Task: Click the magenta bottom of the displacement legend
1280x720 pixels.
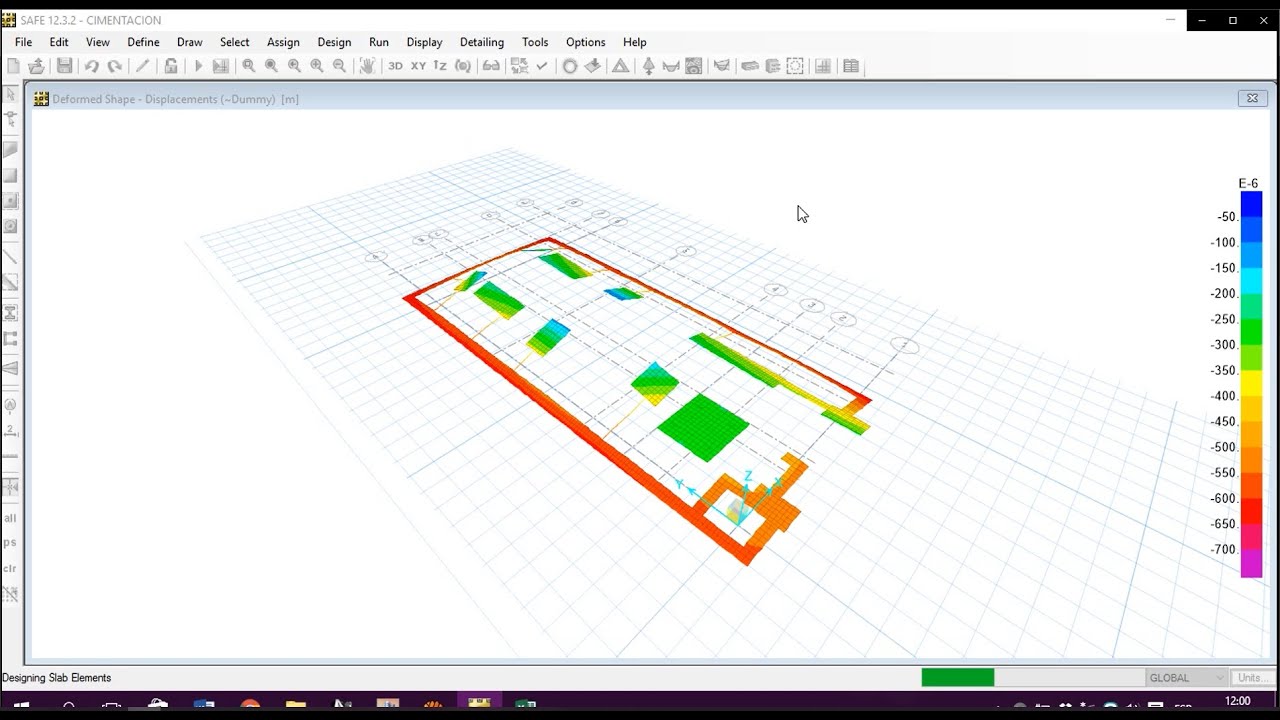Action: coord(1251,564)
